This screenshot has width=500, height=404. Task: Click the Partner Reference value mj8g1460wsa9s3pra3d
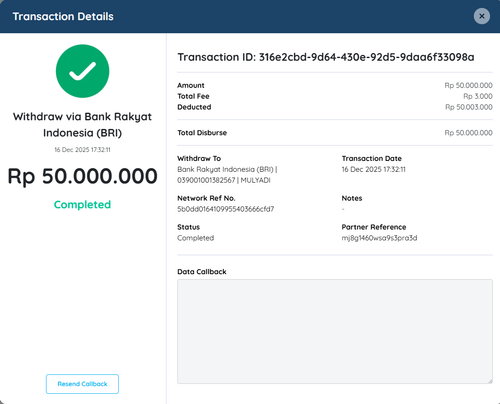(x=379, y=238)
